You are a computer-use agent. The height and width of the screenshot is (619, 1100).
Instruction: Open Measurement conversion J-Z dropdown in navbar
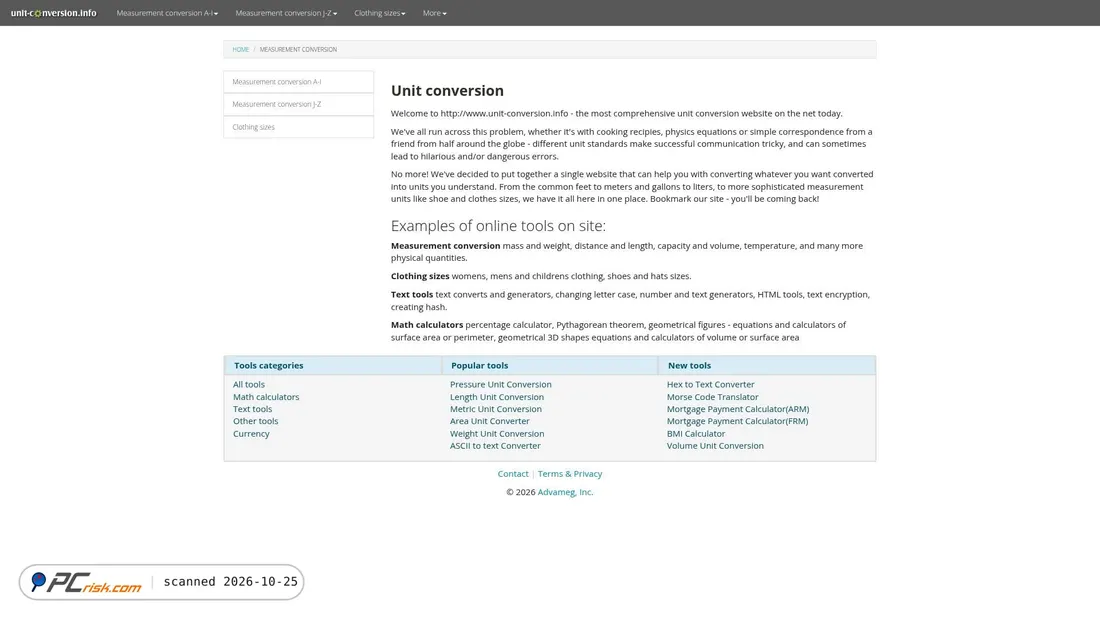pyautogui.click(x=286, y=13)
